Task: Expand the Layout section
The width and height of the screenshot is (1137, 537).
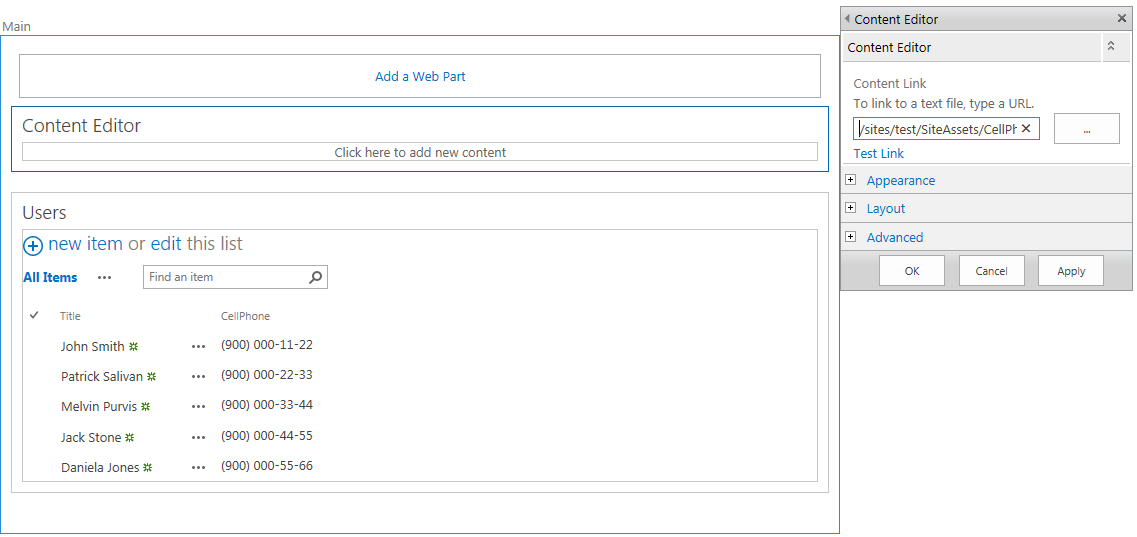Action: (851, 208)
